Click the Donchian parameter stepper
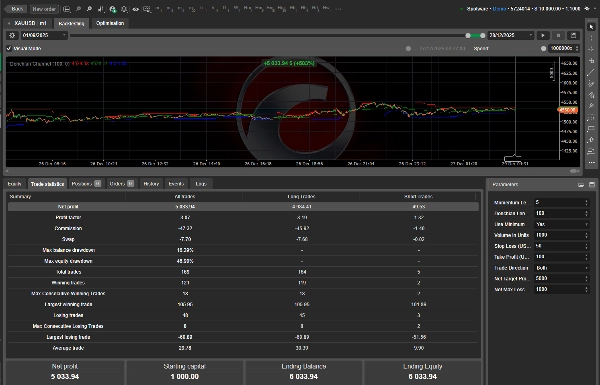600x385 pixels. point(586,213)
